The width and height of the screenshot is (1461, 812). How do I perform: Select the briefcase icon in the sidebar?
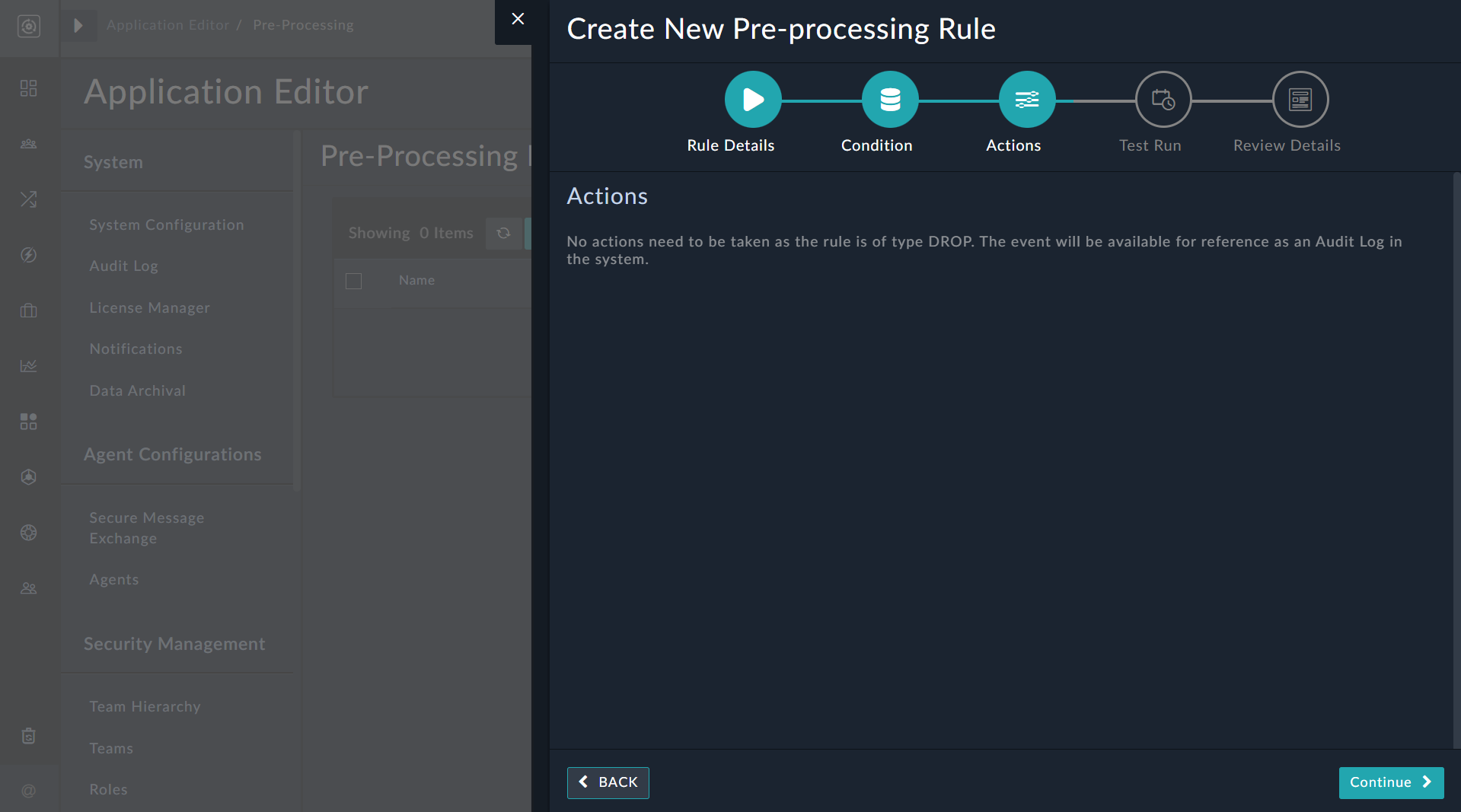(x=28, y=310)
